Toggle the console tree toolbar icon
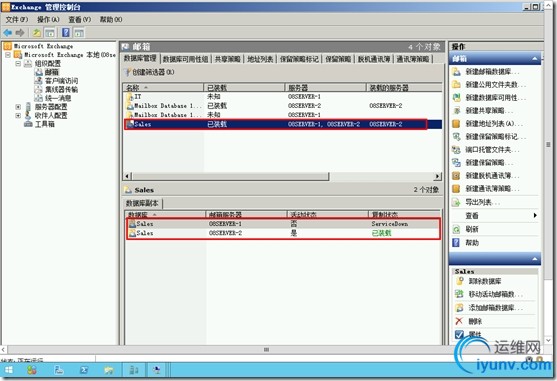557x381 pixels. click(x=50, y=33)
